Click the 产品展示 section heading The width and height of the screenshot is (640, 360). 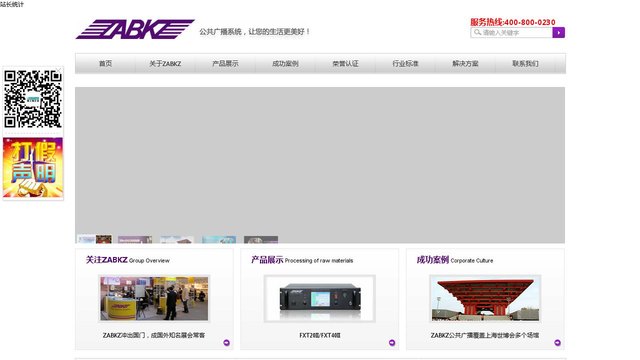302,260
